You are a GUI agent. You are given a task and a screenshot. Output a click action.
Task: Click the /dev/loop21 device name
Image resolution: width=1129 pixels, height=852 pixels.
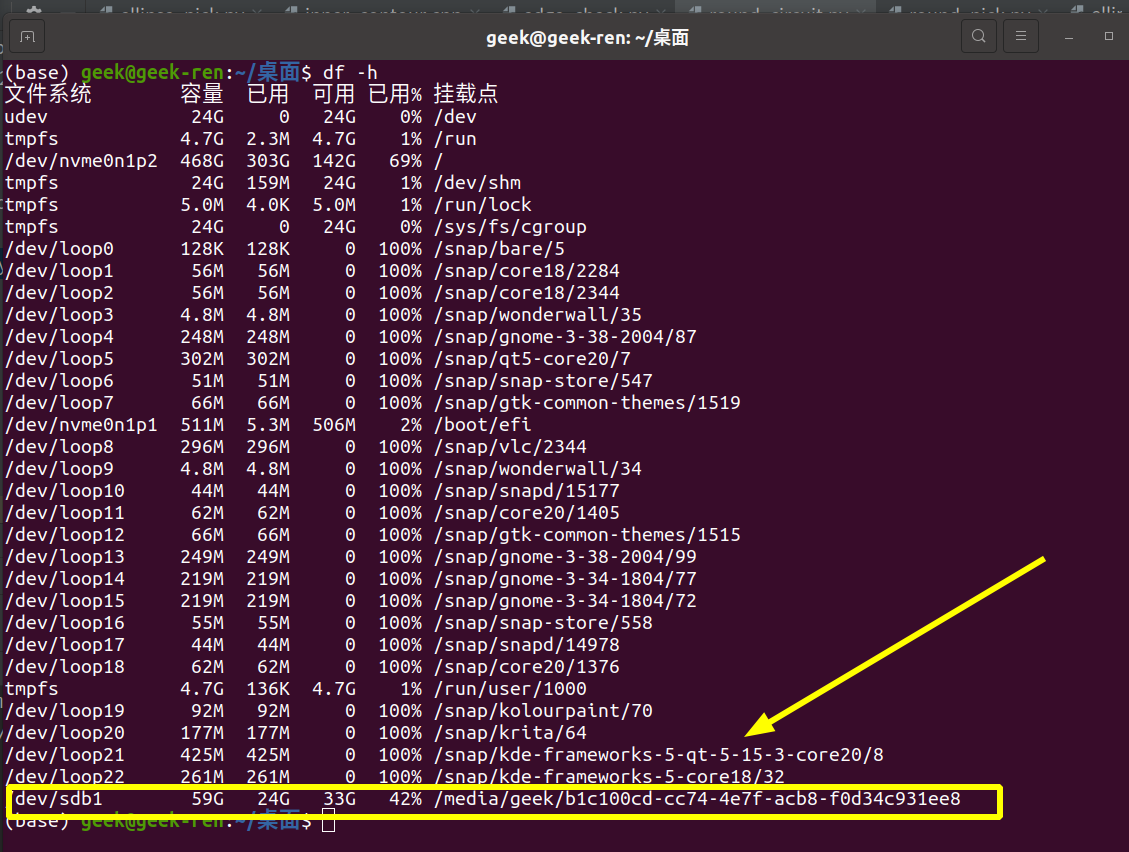tap(65, 755)
